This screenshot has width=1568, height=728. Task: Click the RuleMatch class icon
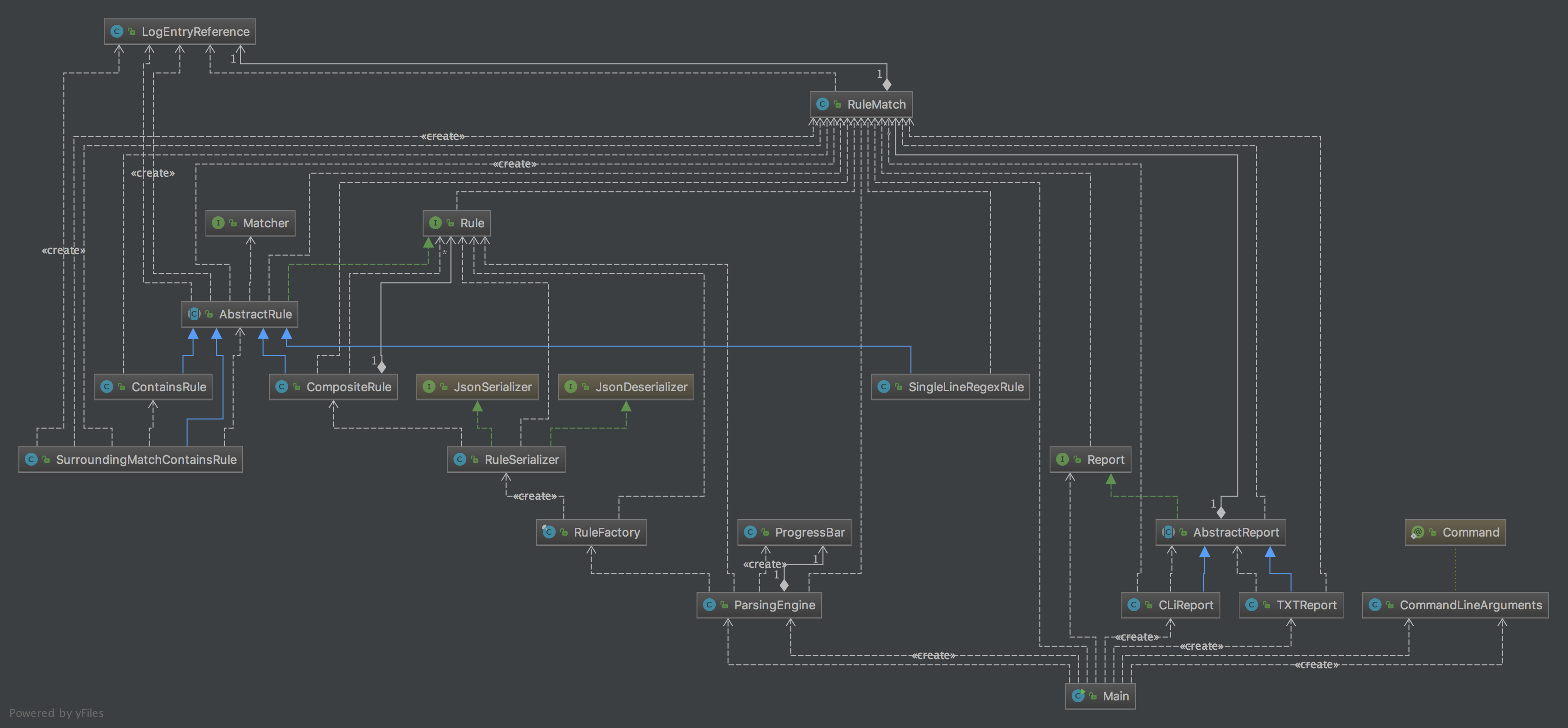click(x=822, y=104)
